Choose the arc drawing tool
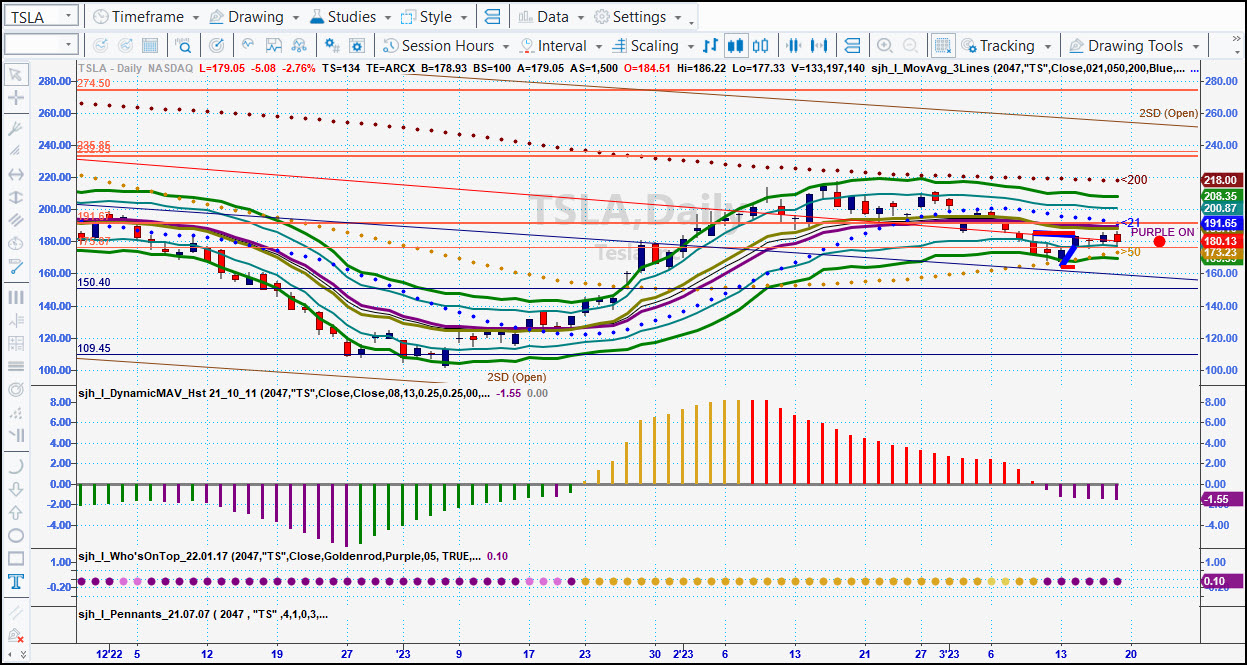The height and width of the screenshot is (665, 1247). pyautogui.click(x=15, y=466)
